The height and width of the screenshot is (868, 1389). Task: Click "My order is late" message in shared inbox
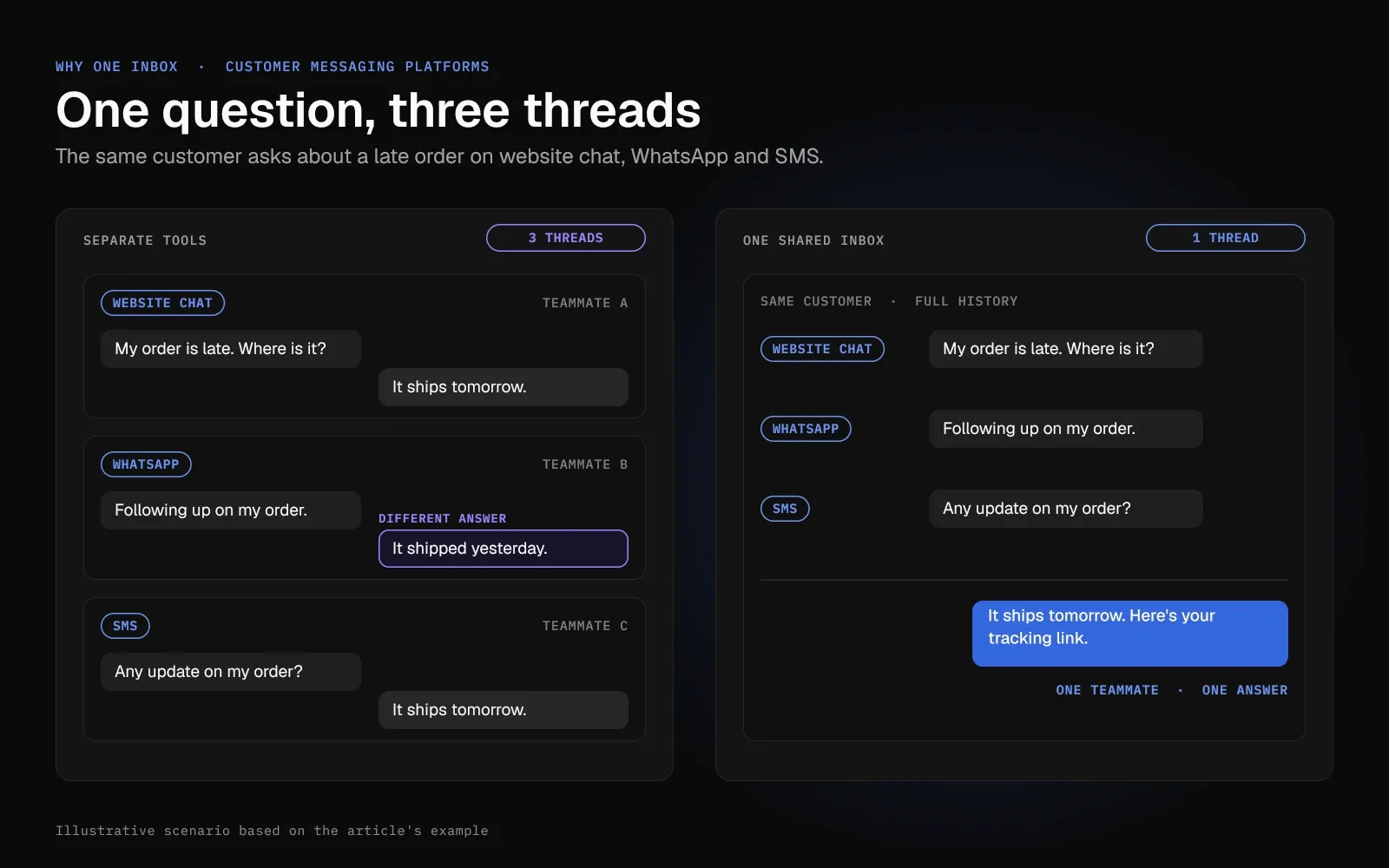[x=1066, y=349]
